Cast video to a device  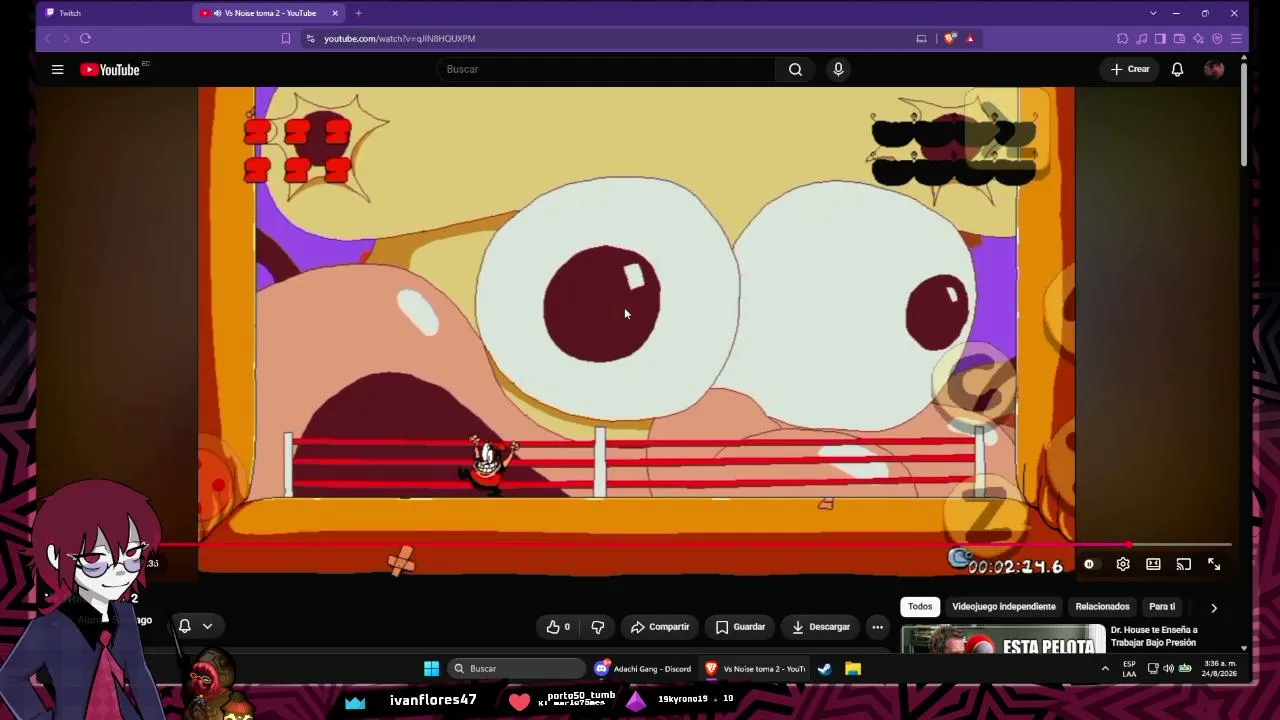1183,564
